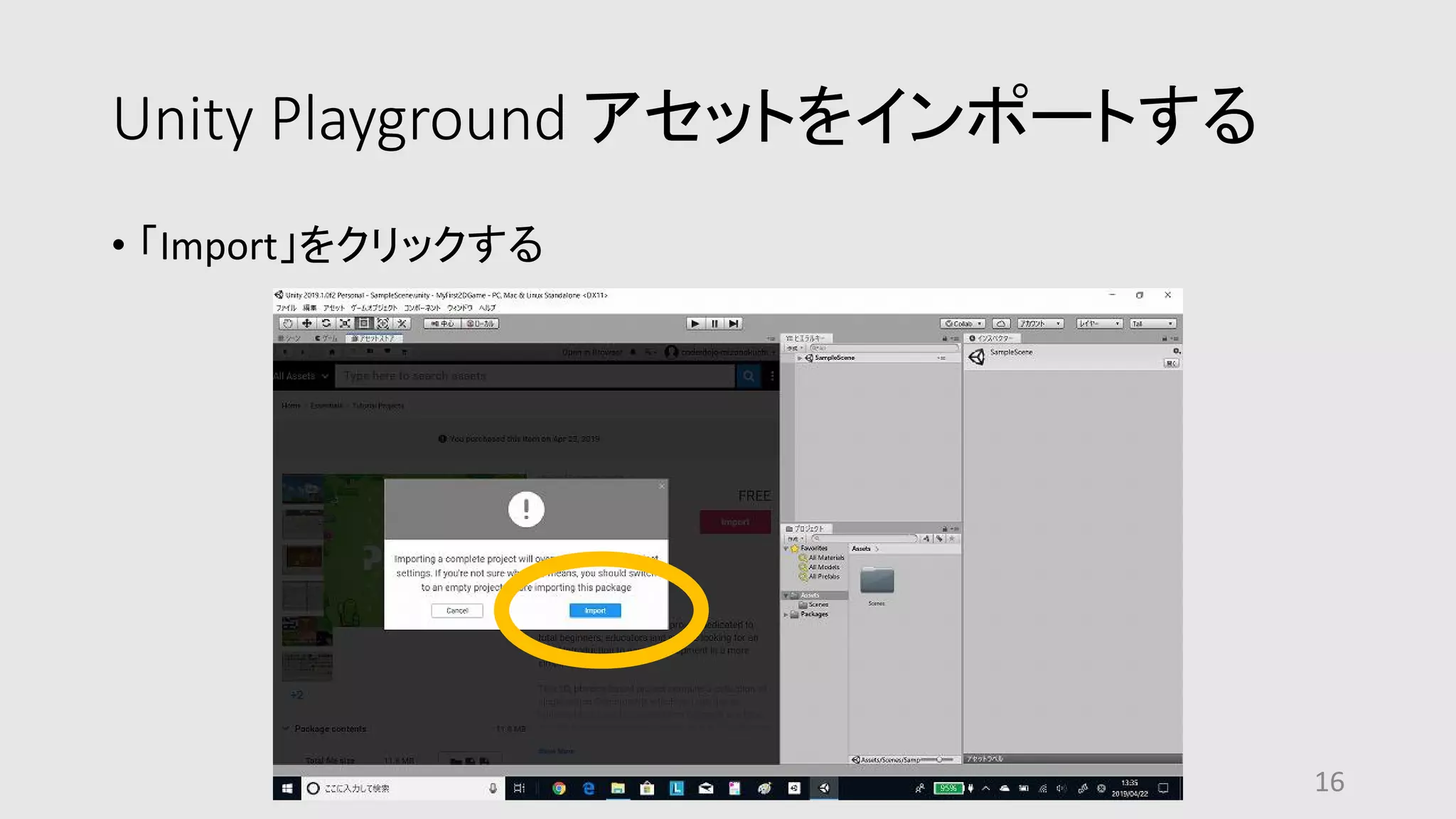Close the import warning dialog with X
The height and width of the screenshot is (819, 1456).
[x=662, y=486]
